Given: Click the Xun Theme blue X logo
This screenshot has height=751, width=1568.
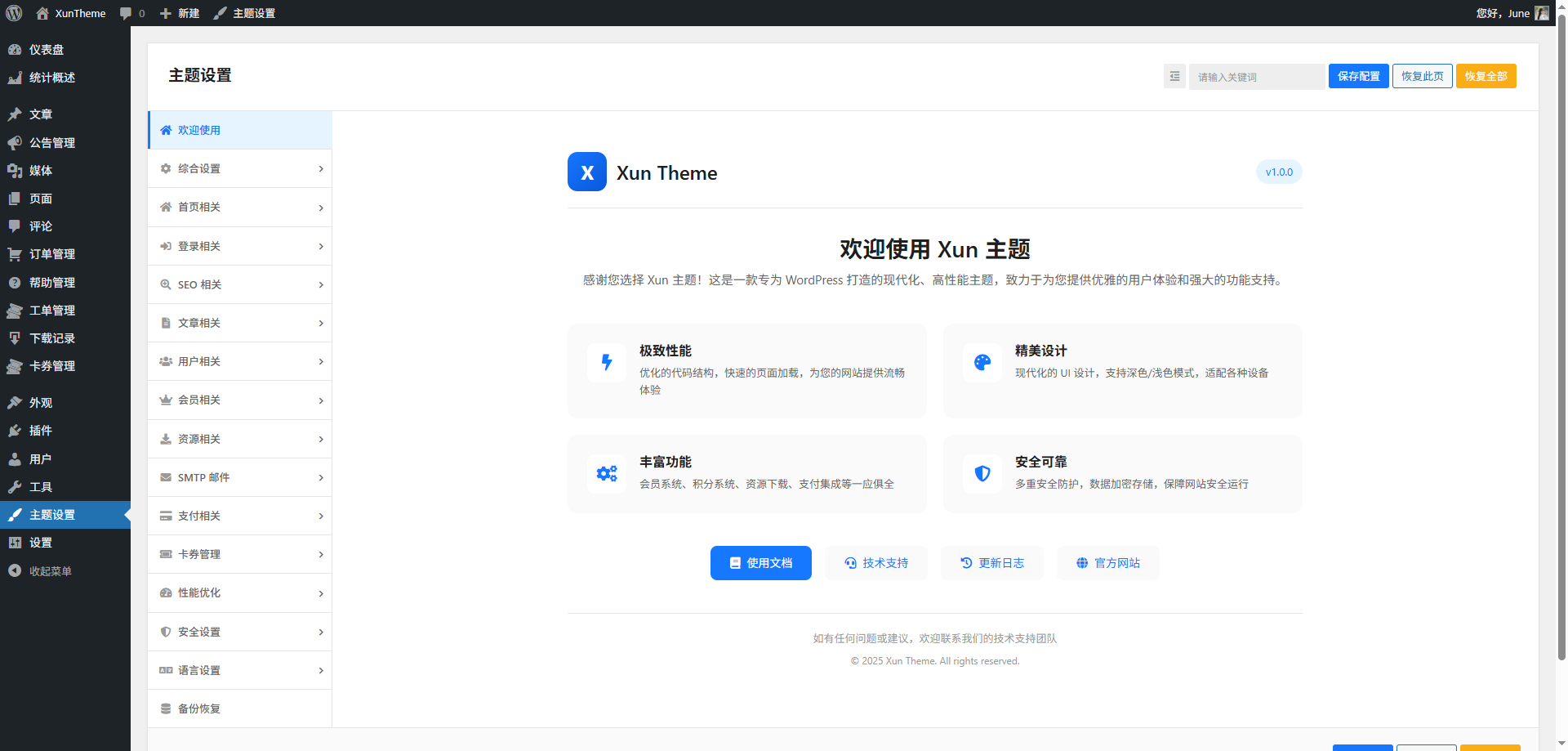Looking at the screenshot, I should tap(586, 172).
